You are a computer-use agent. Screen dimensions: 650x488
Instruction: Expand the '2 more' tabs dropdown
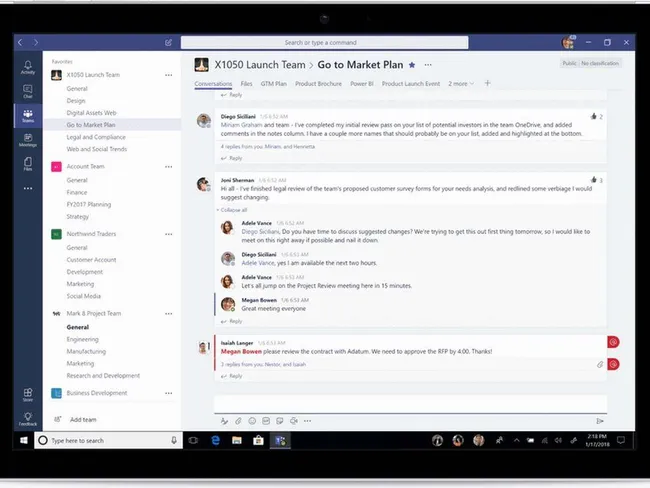[x=462, y=84]
